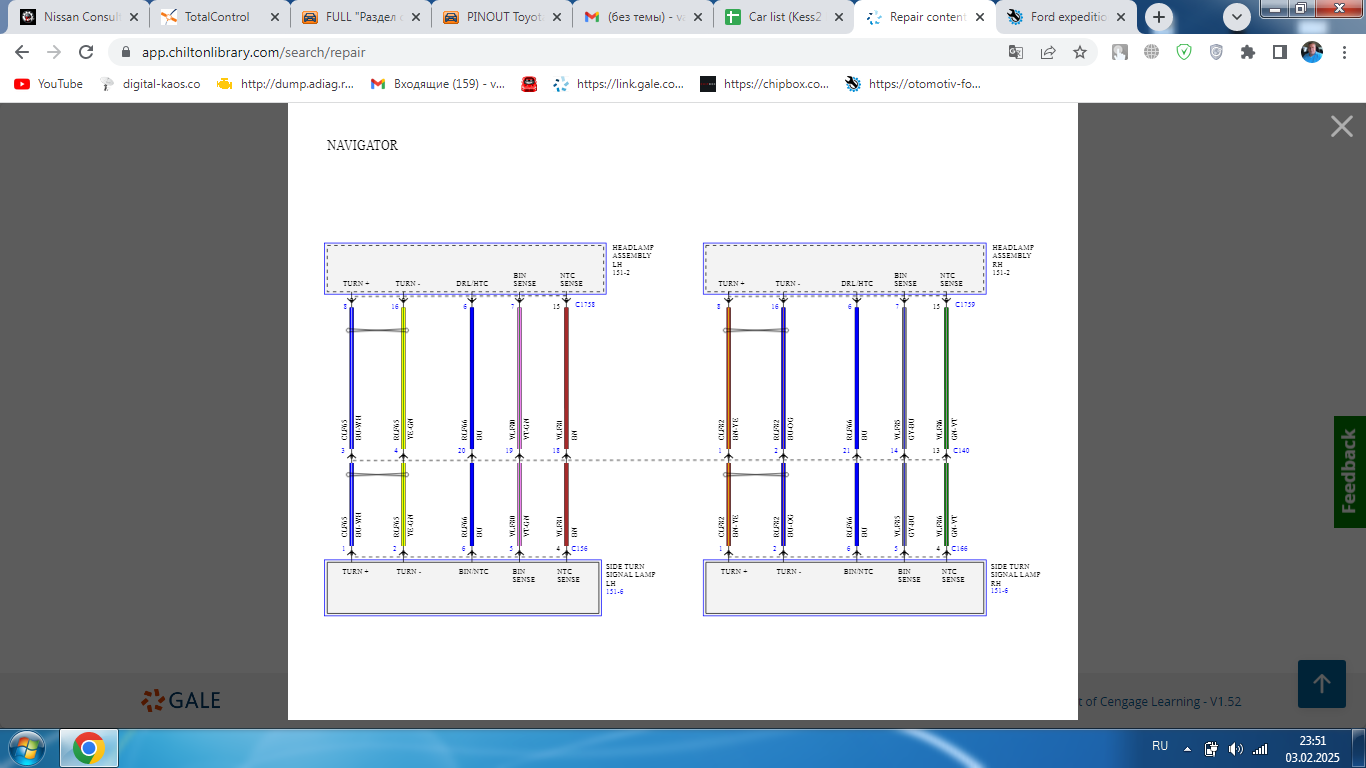This screenshot has width=1366, height=768.
Task: Open the browser extensions puzzle icon
Action: [1247, 52]
